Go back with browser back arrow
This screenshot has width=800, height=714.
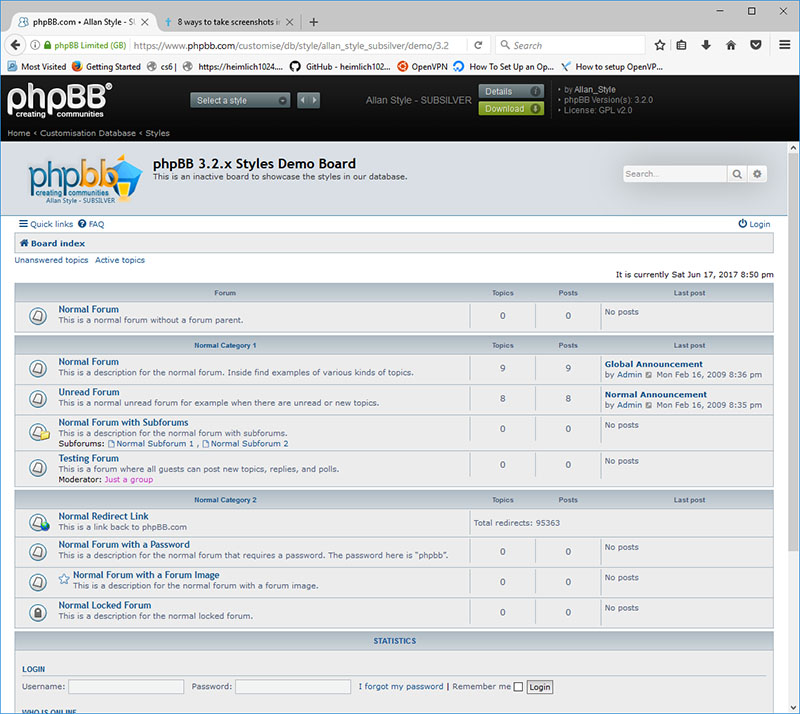15,45
